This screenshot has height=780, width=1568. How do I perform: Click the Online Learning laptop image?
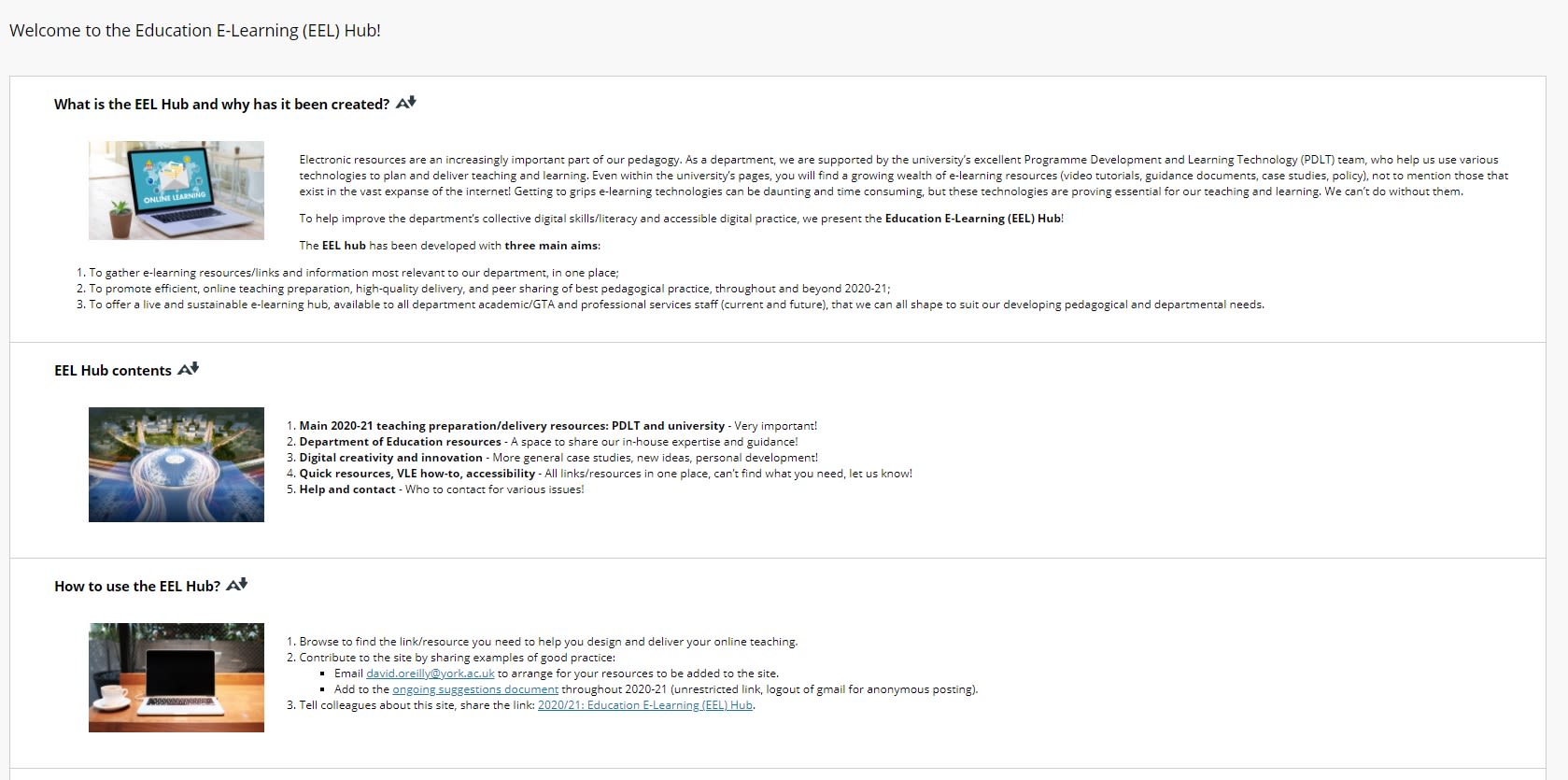click(177, 191)
